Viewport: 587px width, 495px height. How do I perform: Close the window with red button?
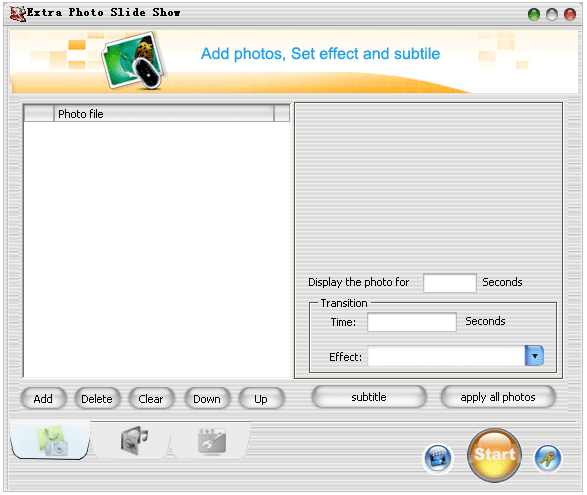tap(570, 14)
